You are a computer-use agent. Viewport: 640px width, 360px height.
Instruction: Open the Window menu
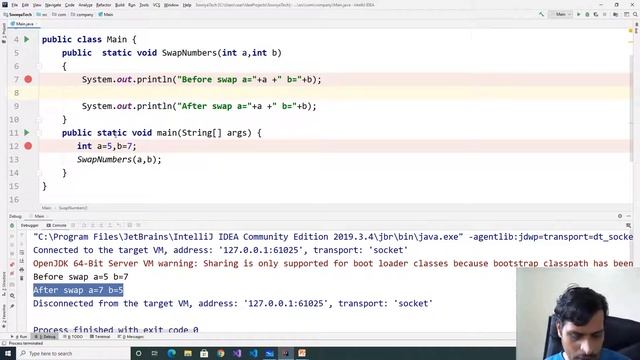(x=171, y=5)
